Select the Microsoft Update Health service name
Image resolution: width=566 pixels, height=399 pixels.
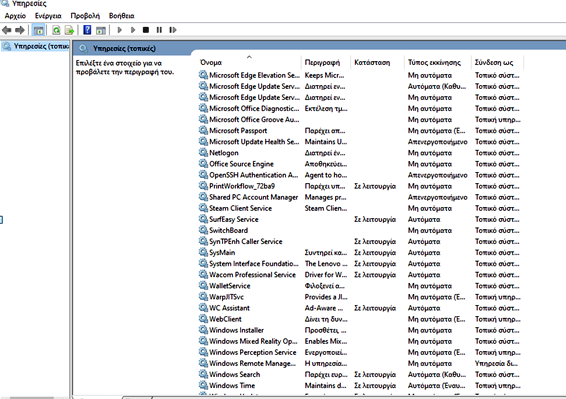tap(254, 142)
